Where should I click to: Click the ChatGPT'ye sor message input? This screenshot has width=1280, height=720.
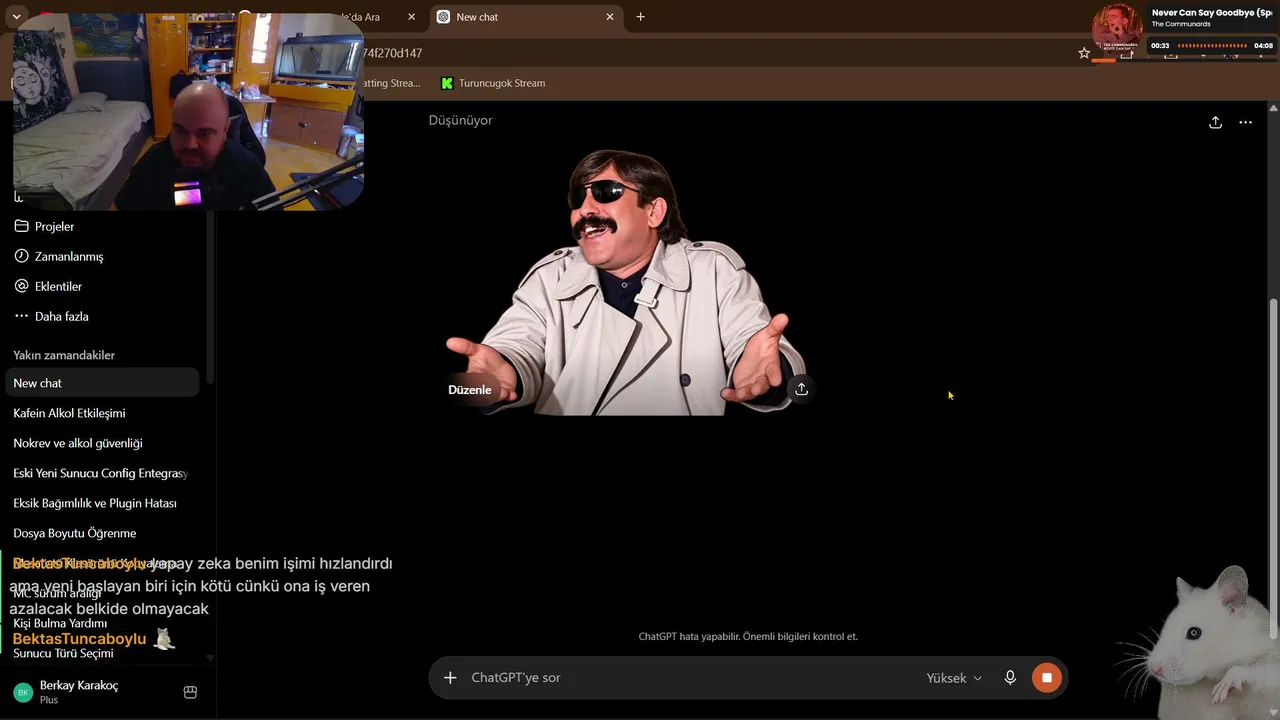690,678
